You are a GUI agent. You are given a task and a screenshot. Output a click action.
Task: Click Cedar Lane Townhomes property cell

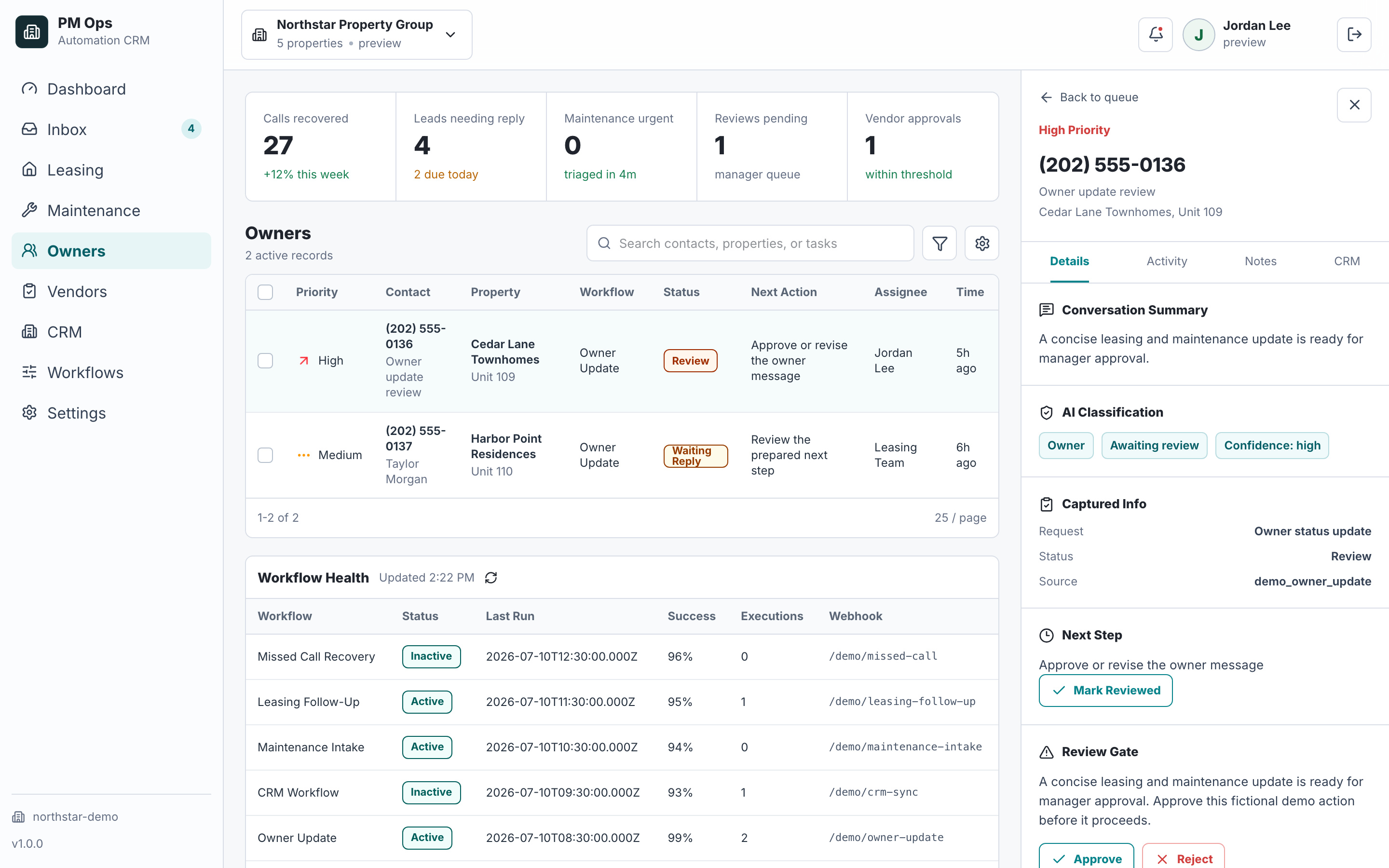504,360
